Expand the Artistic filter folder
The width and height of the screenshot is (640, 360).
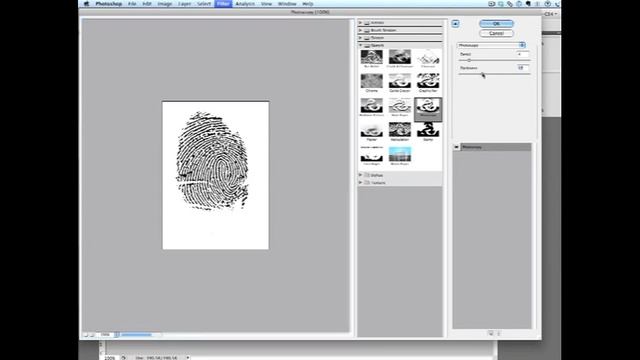click(x=360, y=22)
